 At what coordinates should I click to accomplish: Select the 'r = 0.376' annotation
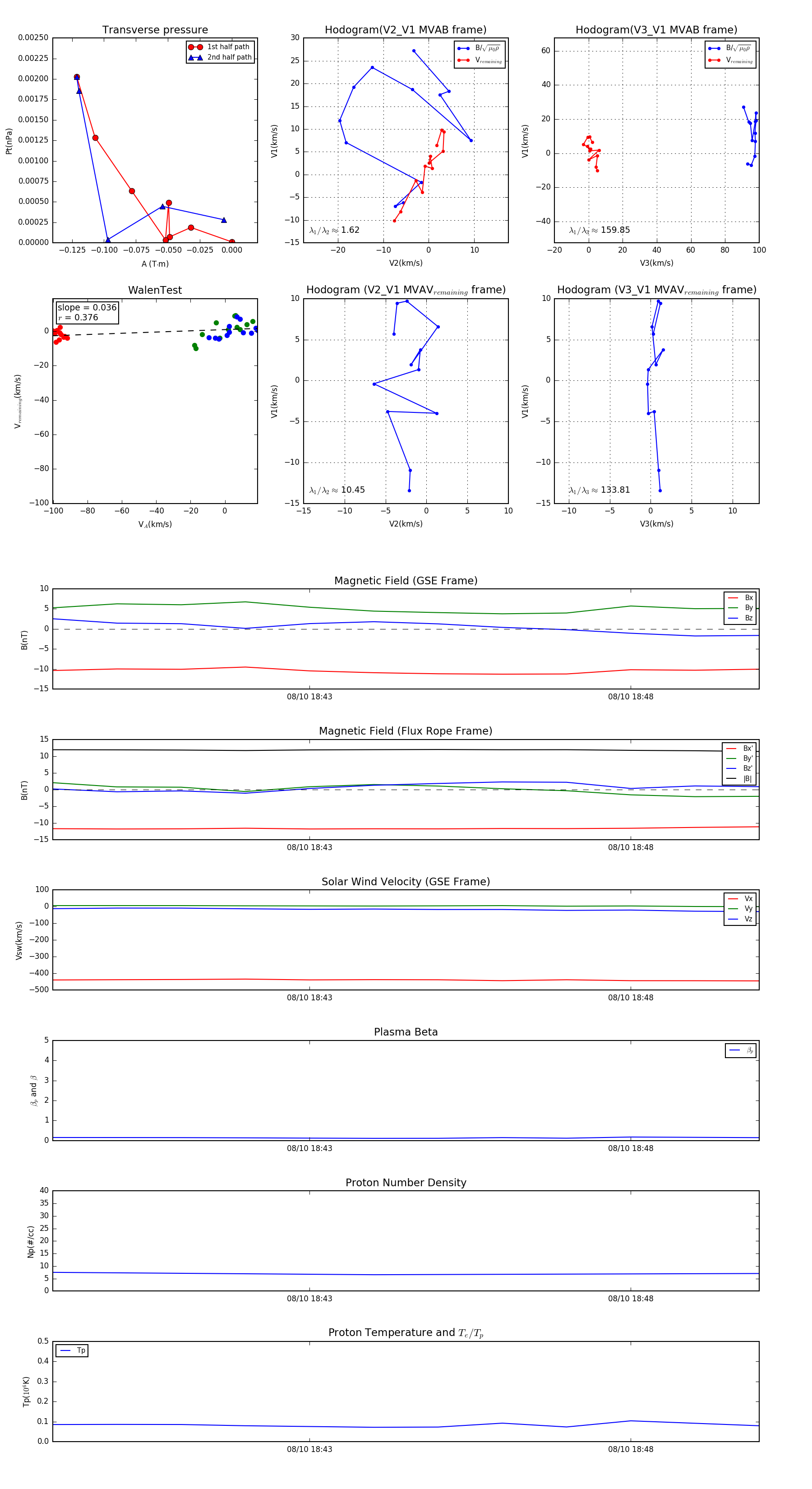point(78,317)
